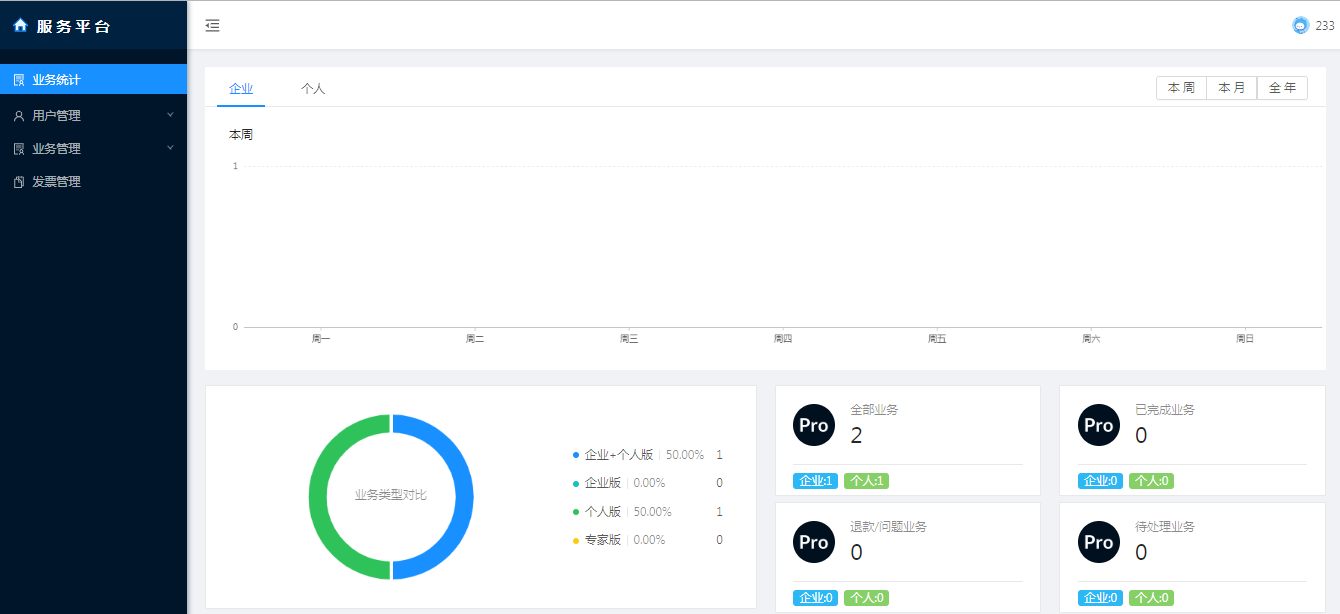Click the Pro badge of 全部业务 card
The width and height of the screenshot is (1340, 614).
click(x=814, y=425)
